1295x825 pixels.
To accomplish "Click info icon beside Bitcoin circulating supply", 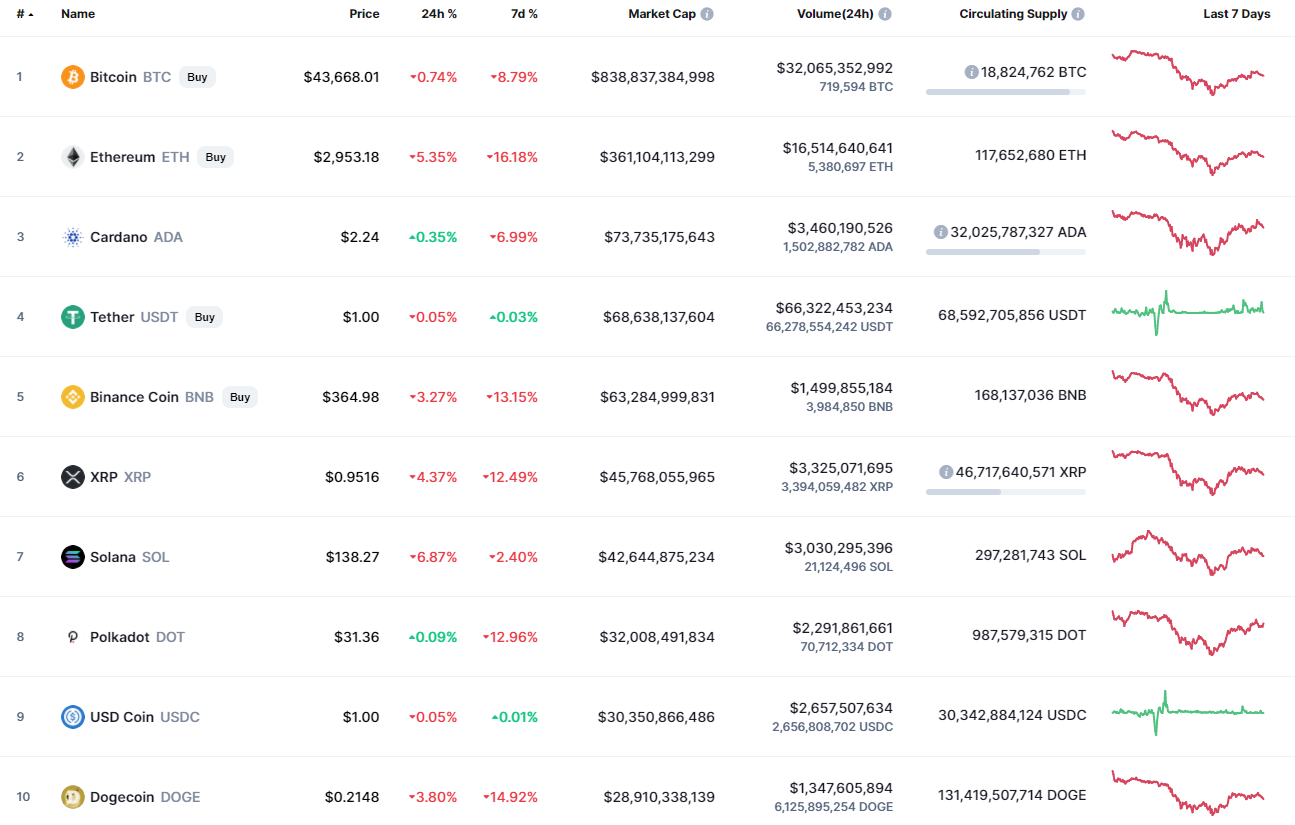I will click(x=971, y=72).
